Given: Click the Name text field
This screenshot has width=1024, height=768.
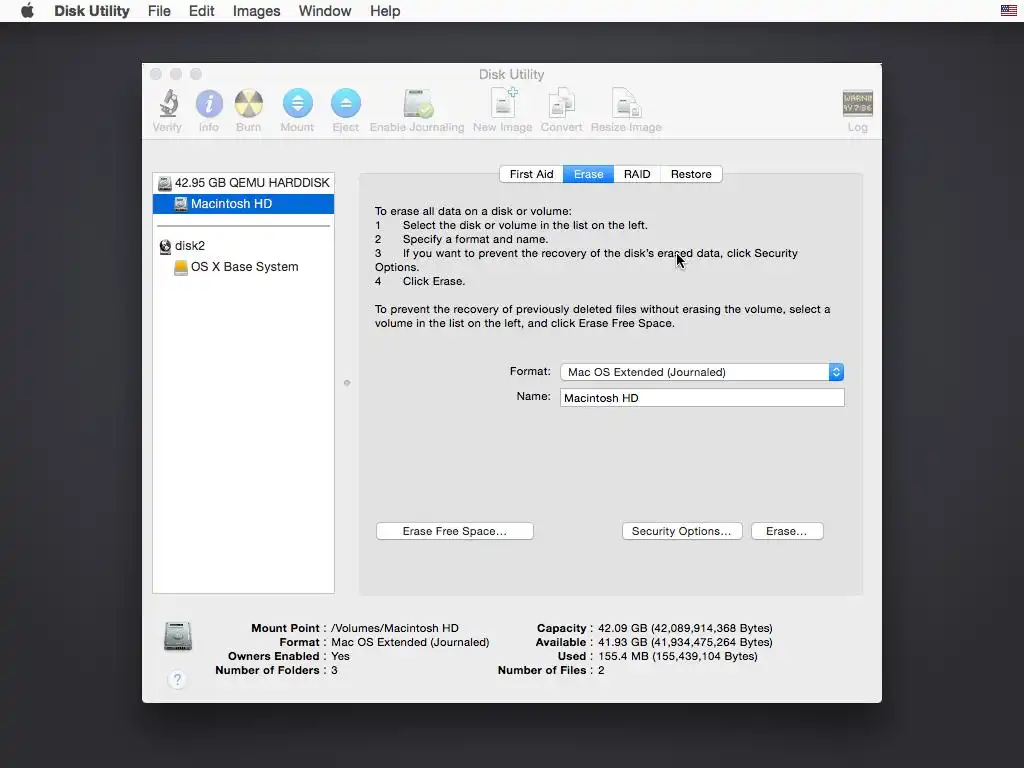Looking at the screenshot, I should pos(702,398).
